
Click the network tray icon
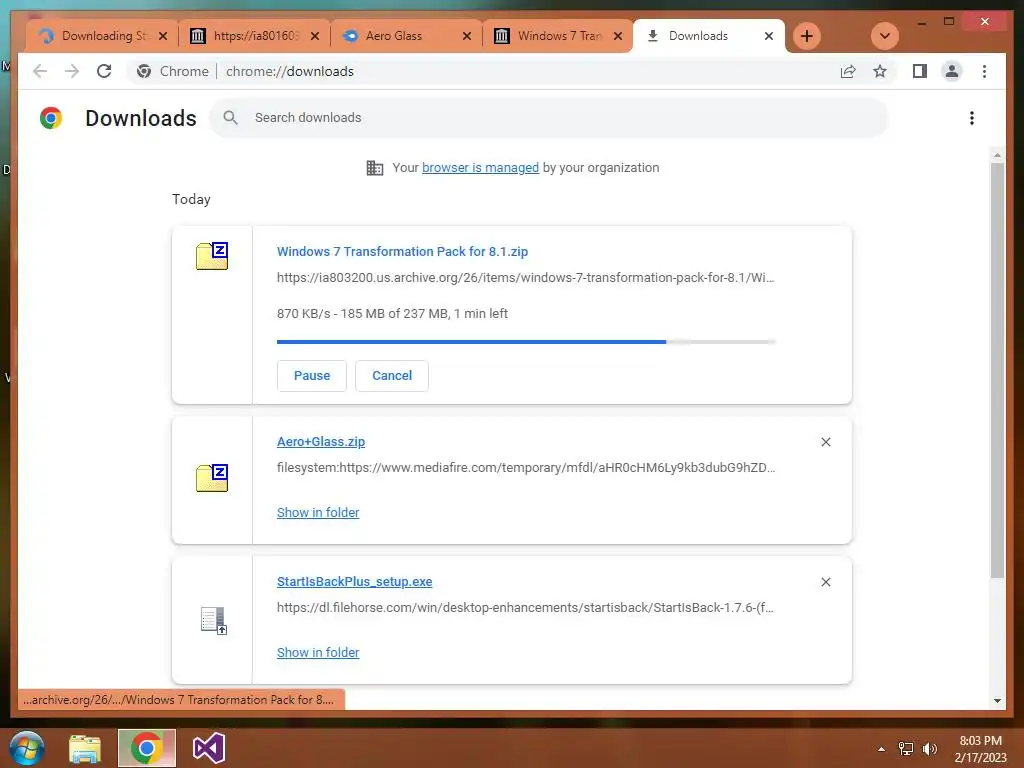pyautogui.click(x=906, y=749)
